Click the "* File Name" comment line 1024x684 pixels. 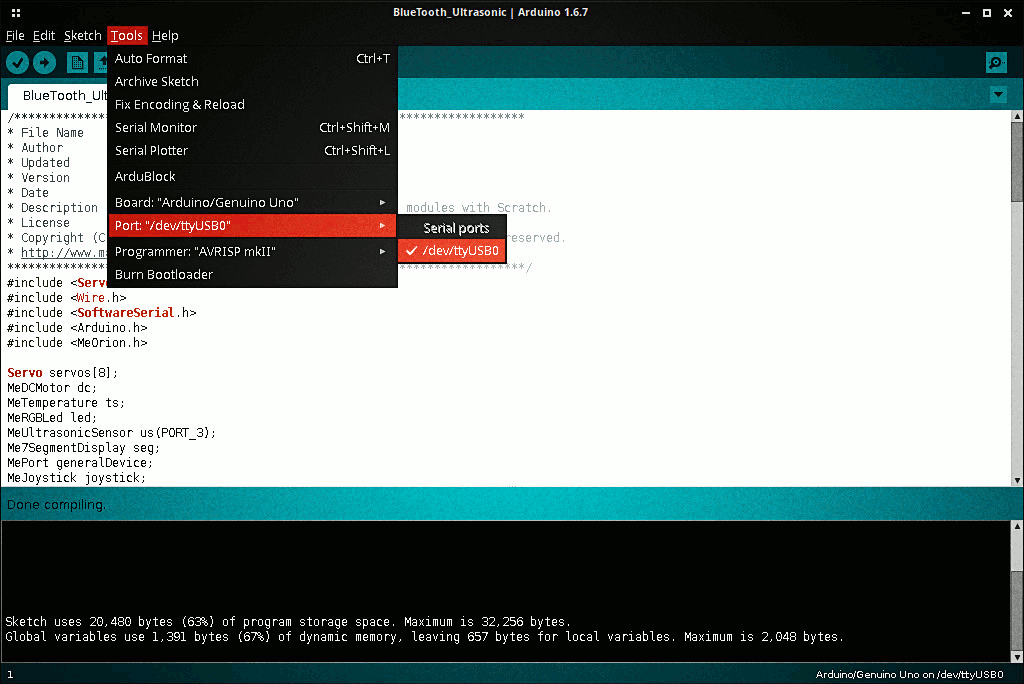pyautogui.click(x=46, y=133)
